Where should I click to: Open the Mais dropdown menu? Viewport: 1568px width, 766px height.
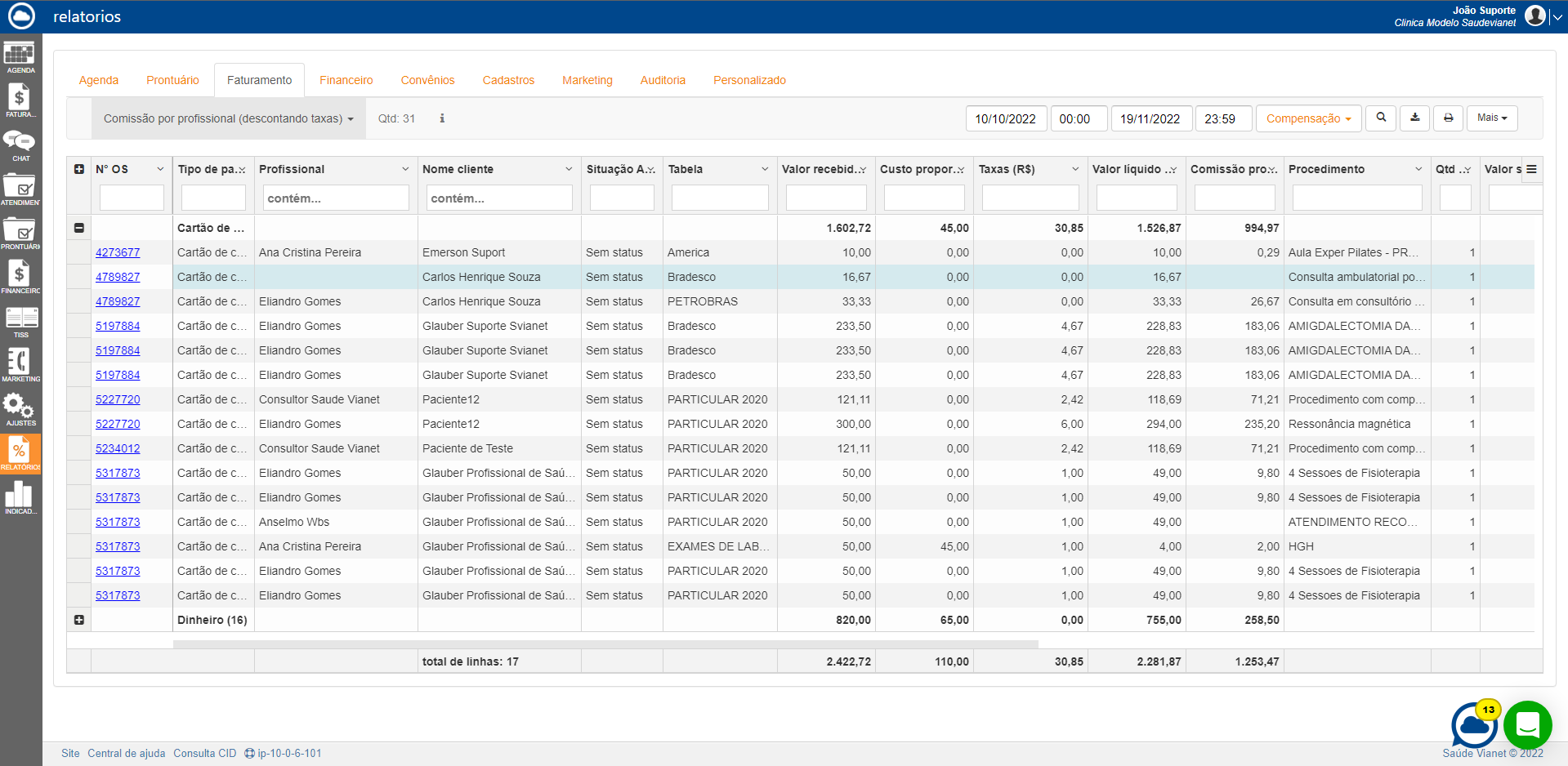1491,118
